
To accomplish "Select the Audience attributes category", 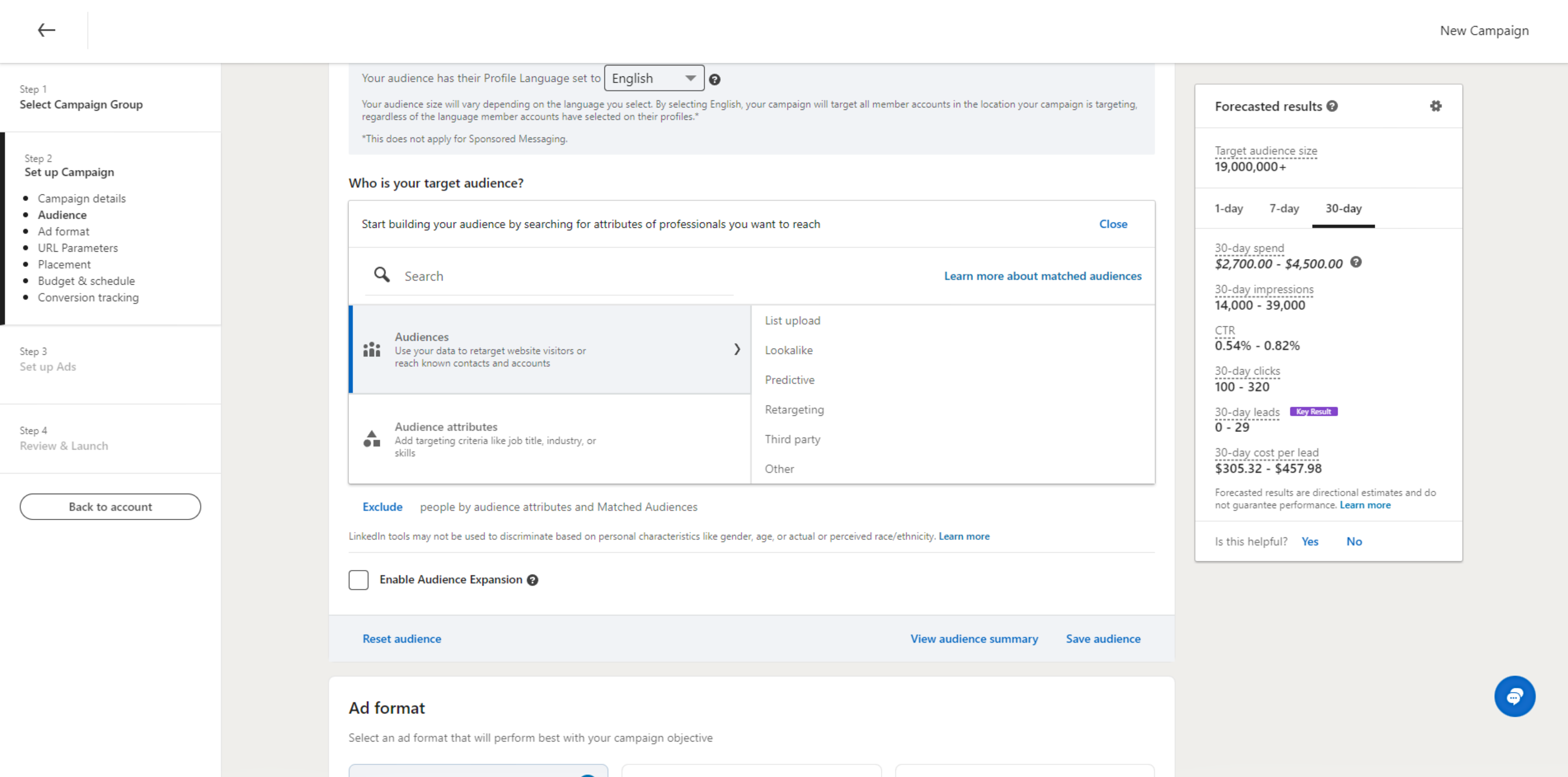I will 550,439.
